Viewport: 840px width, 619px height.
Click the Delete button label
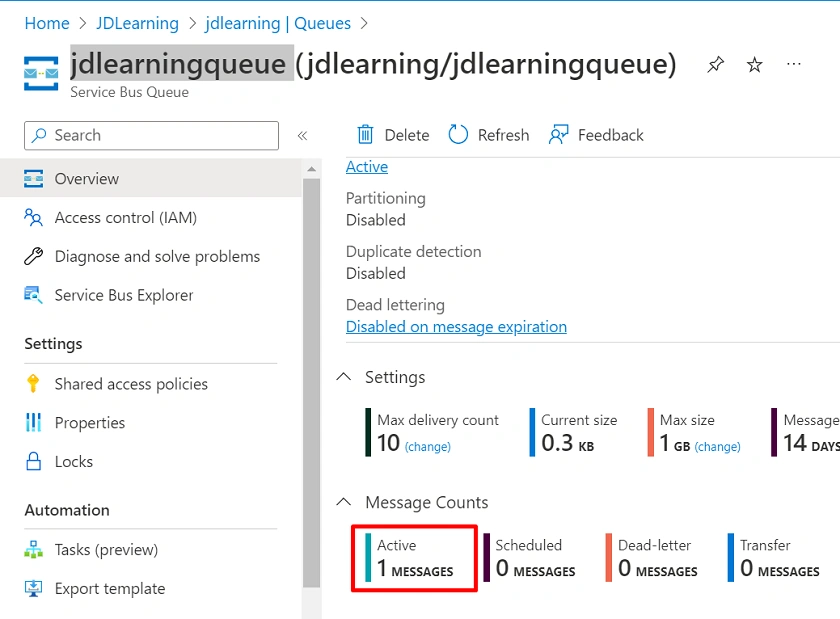pyautogui.click(x=407, y=135)
